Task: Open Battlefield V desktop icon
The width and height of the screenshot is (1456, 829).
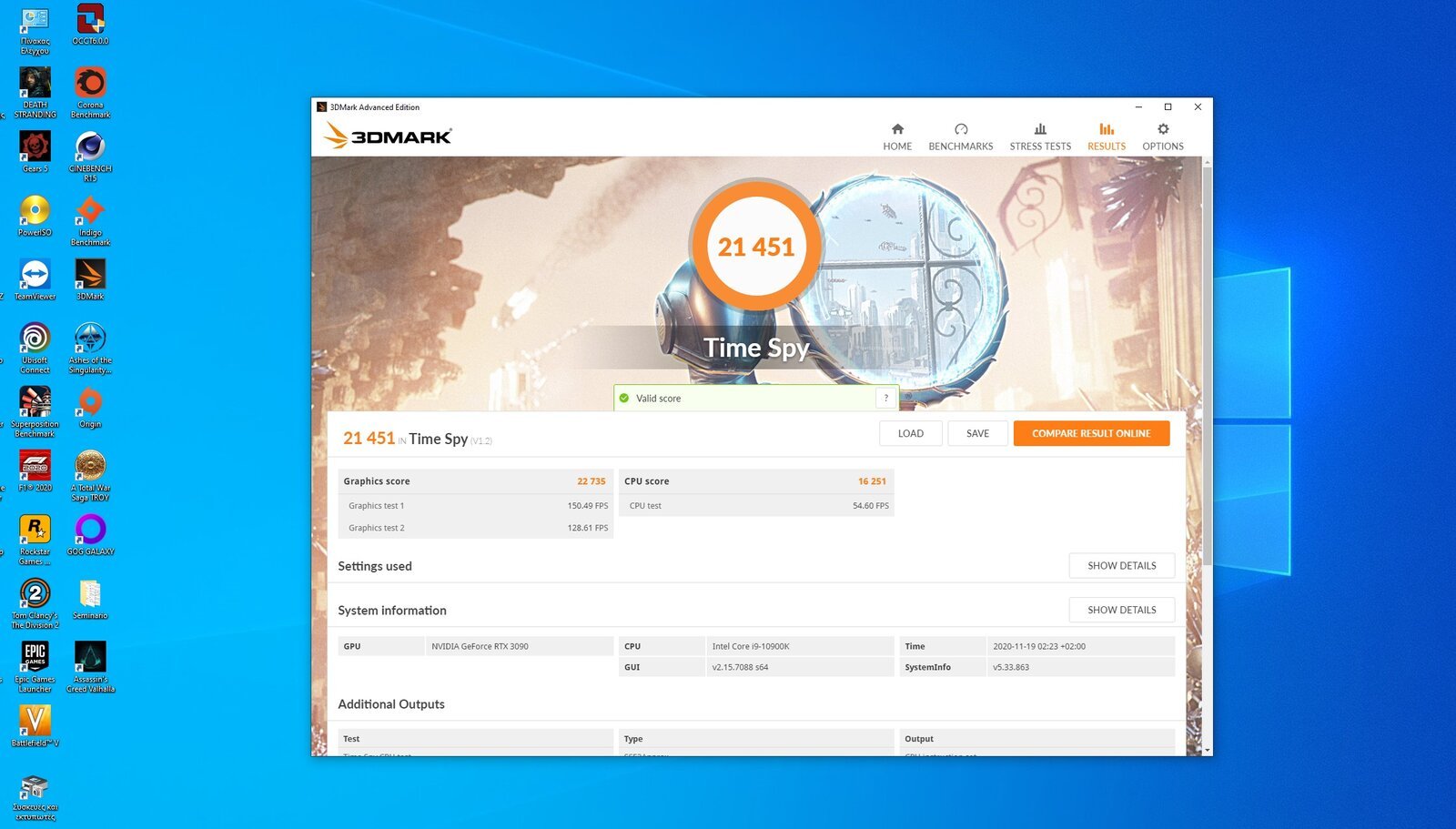Action: (35, 724)
